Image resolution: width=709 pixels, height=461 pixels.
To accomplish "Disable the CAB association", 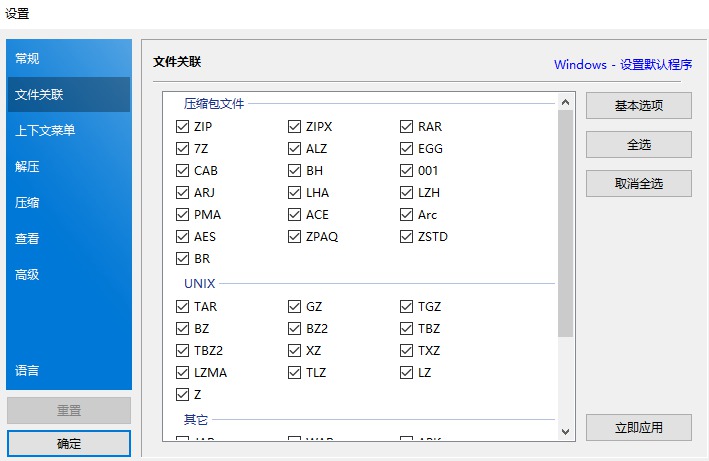I will point(182,171).
